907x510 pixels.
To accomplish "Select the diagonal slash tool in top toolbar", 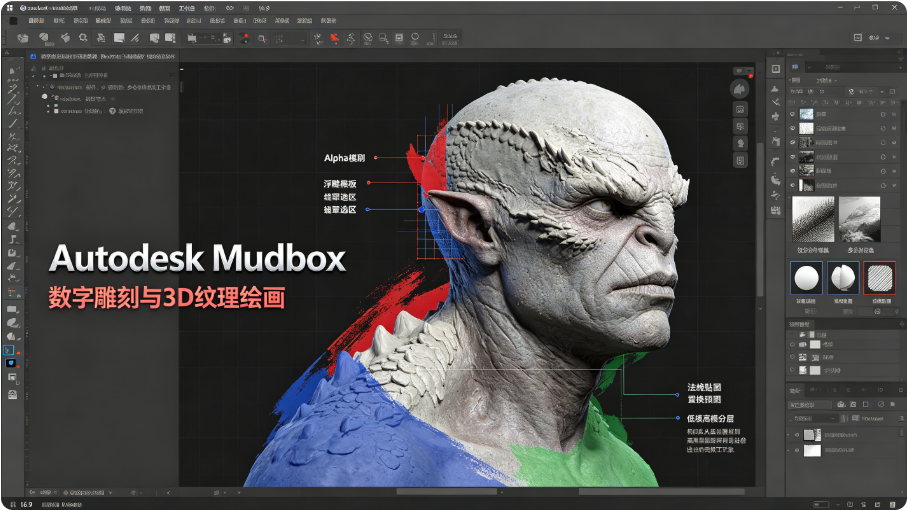I will [x=135, y=38].
